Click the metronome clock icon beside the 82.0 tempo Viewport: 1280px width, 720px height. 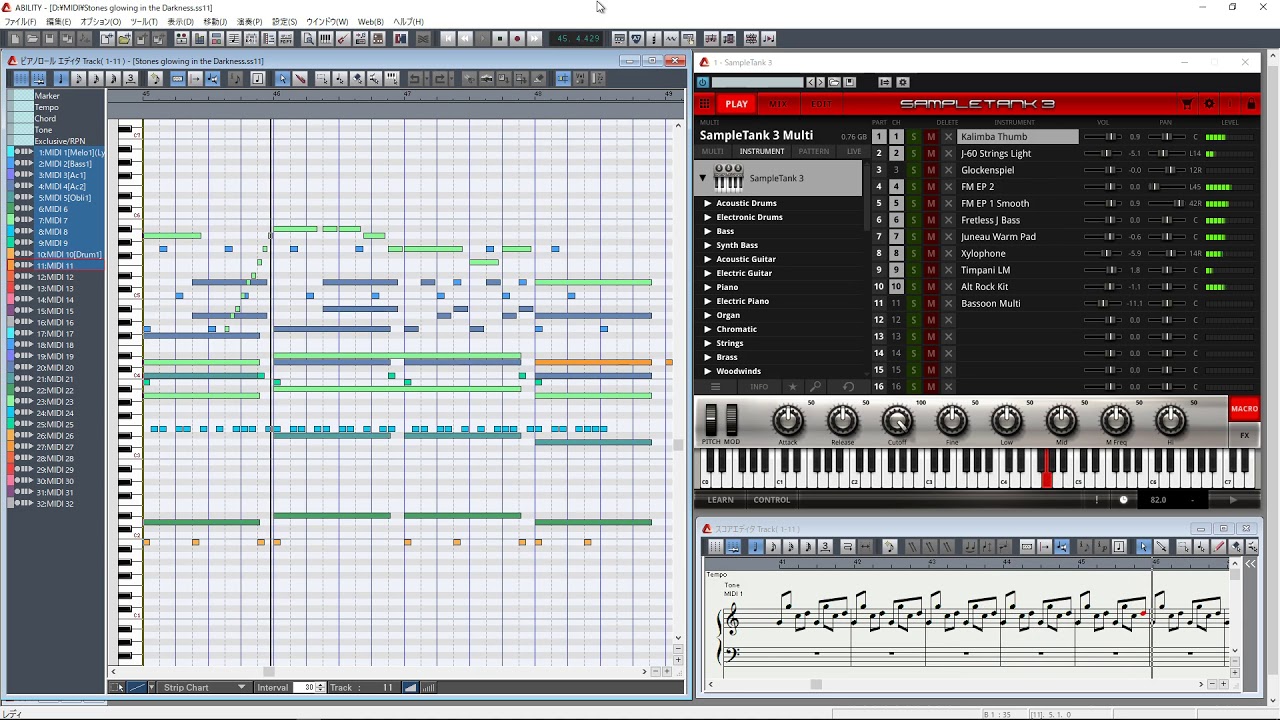tap(1123, 500)
